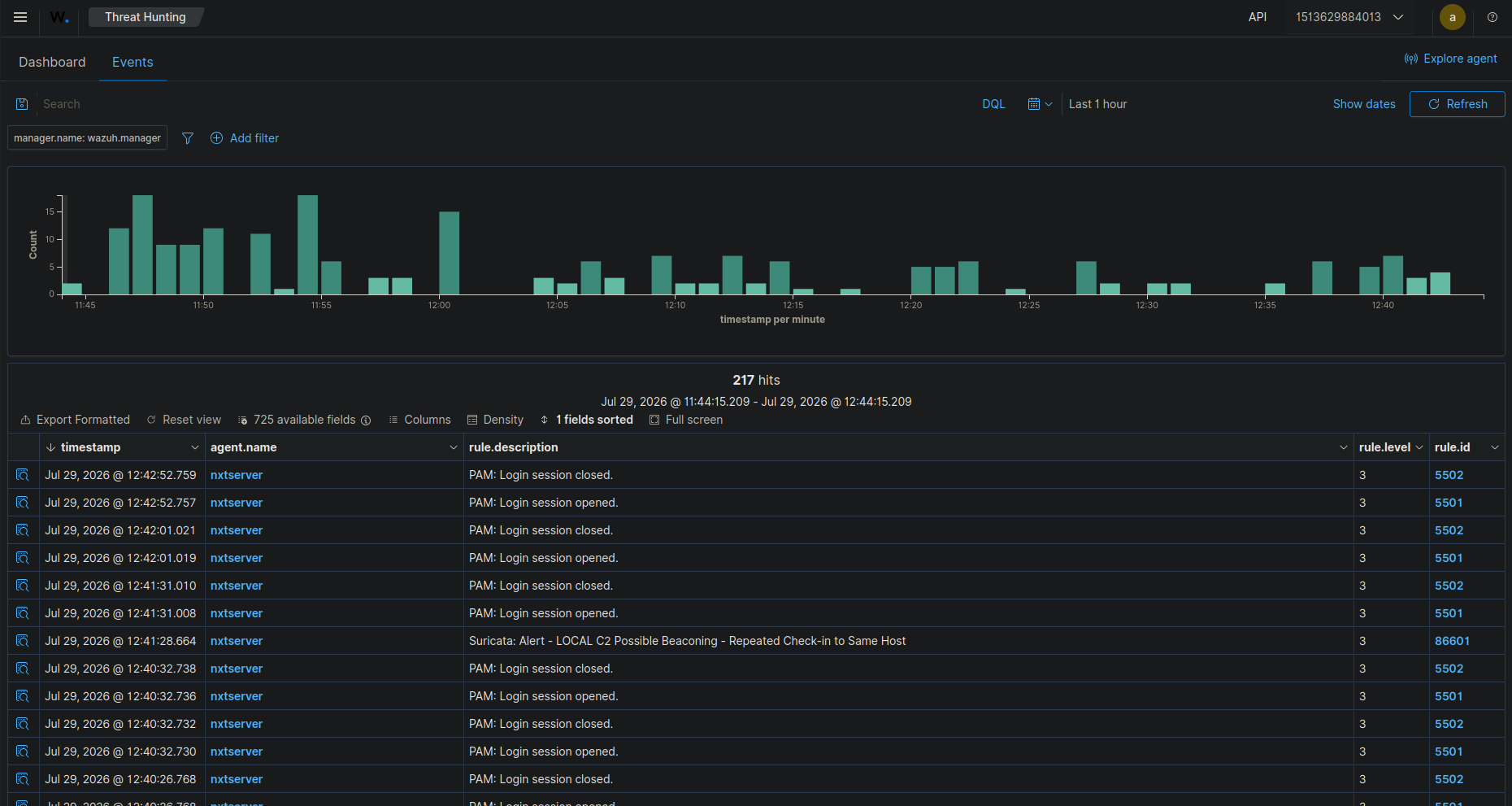Click the 217 hits count text

[x=756, y=380]
